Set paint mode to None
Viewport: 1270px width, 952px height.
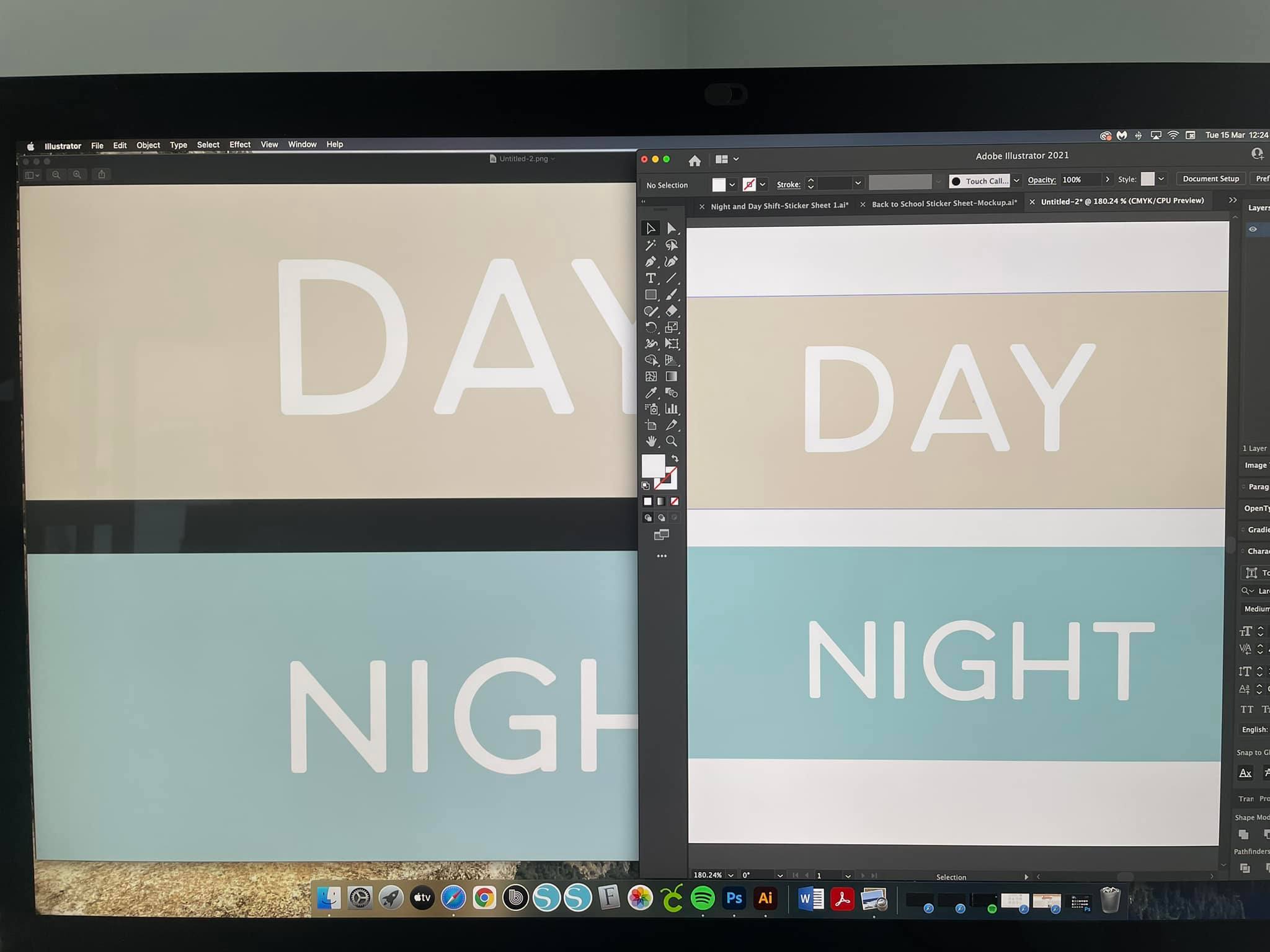pos(675,501)
